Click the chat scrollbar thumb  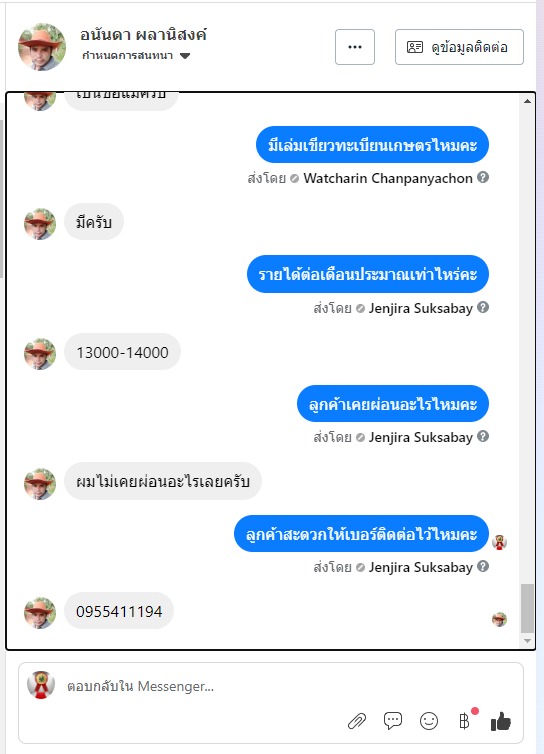(x=527, y=608)
